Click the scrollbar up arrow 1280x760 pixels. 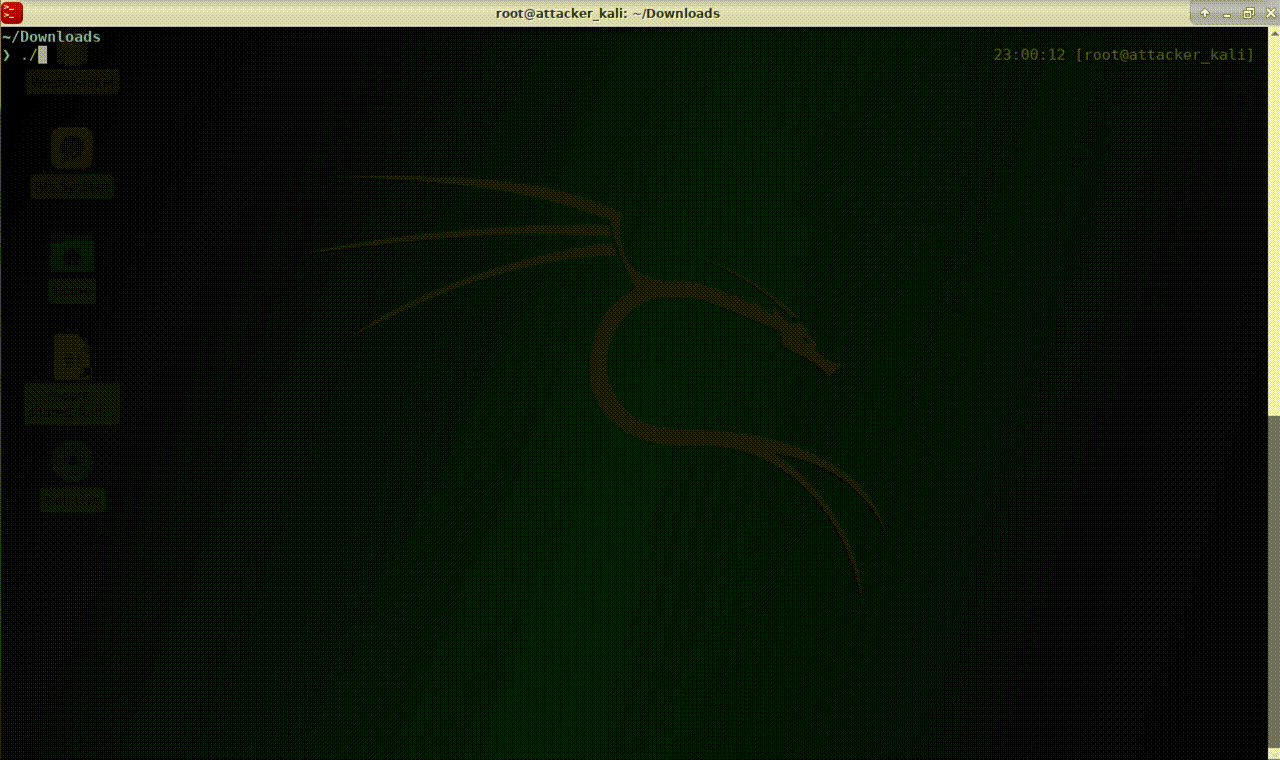(1274, 34)
